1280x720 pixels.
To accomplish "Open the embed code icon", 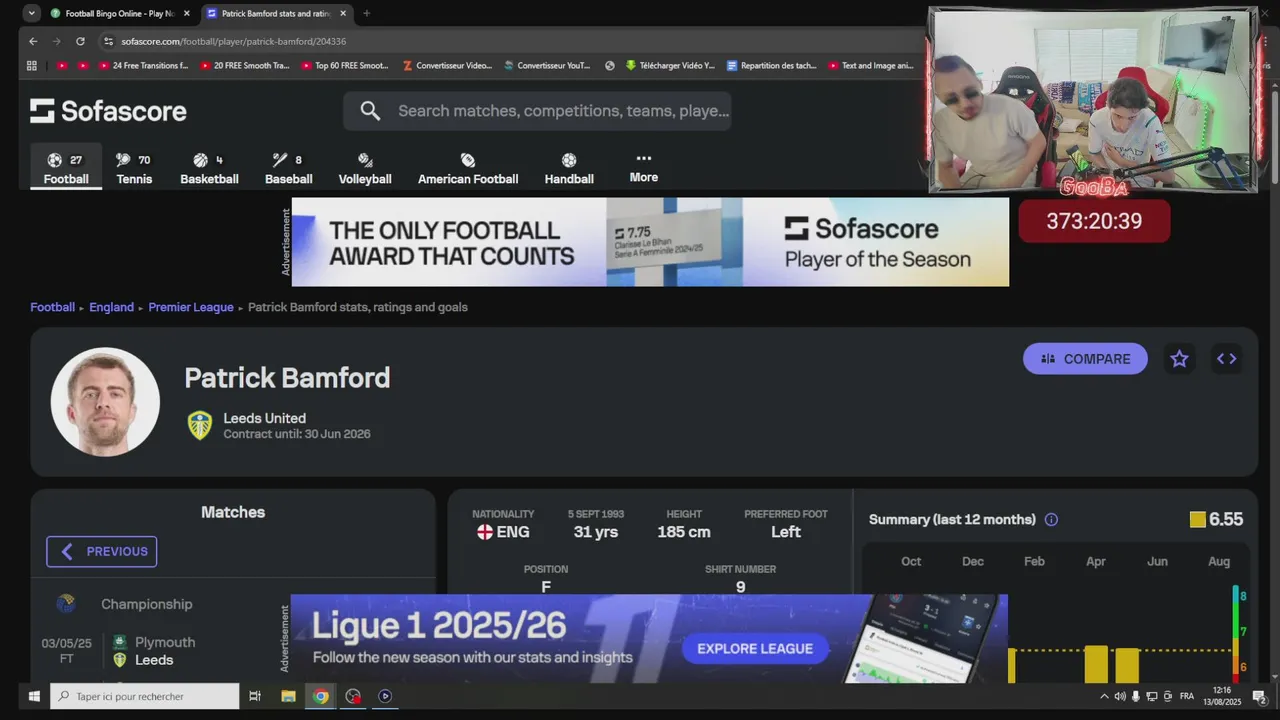I will coord(1226,359).
